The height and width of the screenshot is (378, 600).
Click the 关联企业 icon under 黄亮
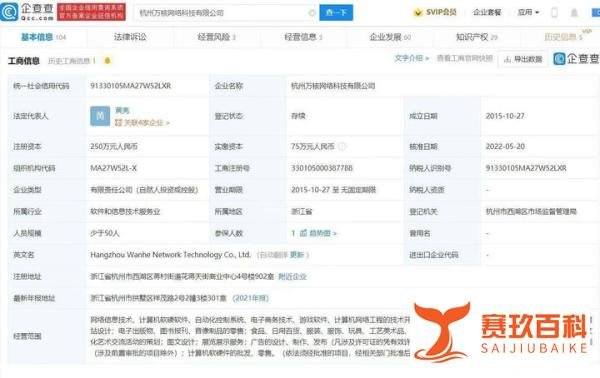tap(118, 123)
